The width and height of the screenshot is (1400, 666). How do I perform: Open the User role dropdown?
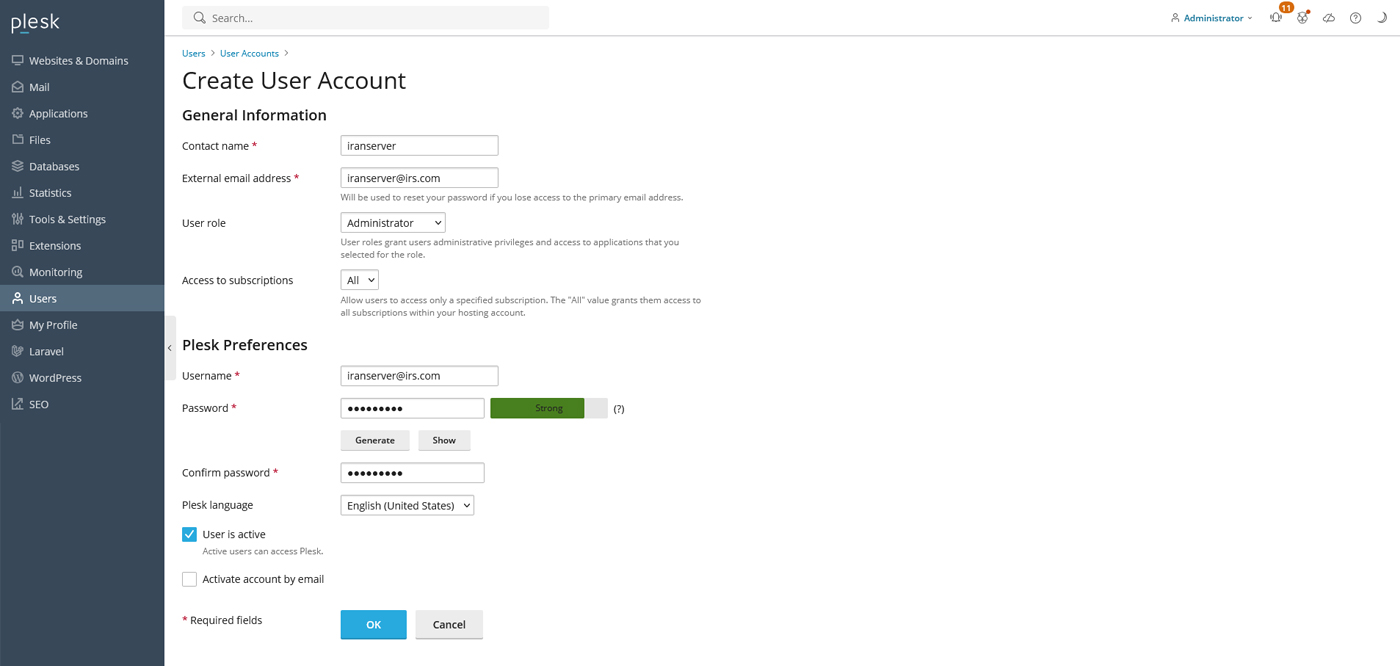393,223
